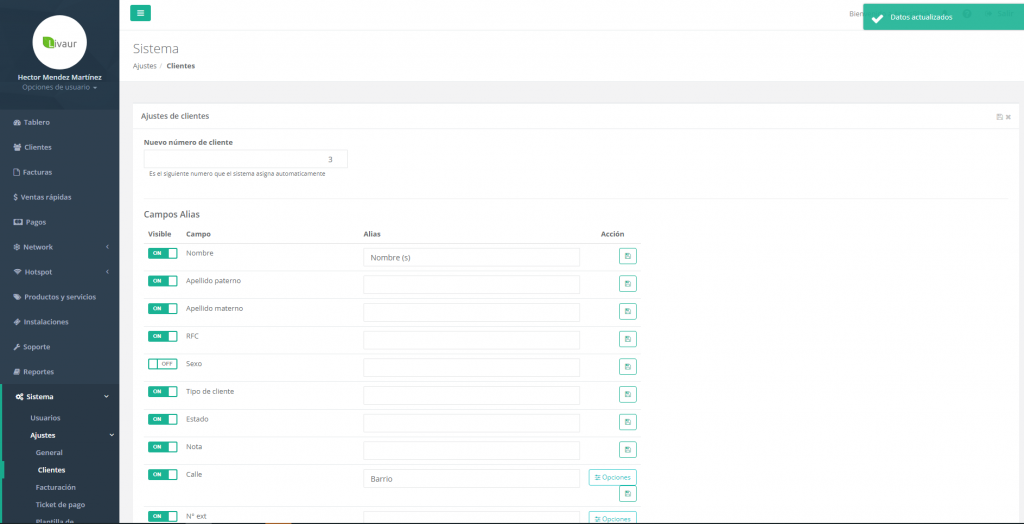Save the Tipo de cliente alias row
The height and width of the screenshot is (524, 1024).
(x=628, y=395)
